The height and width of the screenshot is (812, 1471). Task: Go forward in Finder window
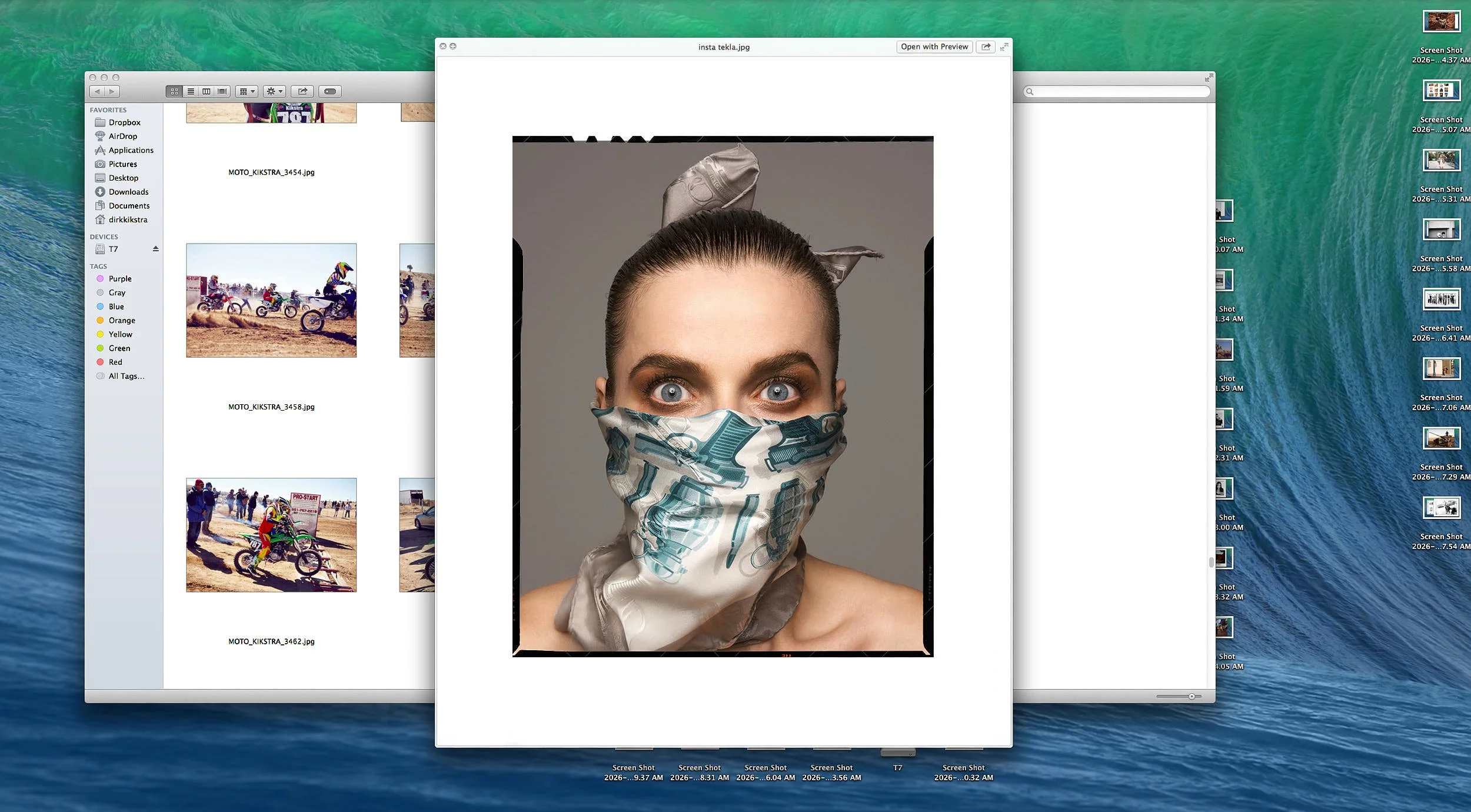coord(112,91)
